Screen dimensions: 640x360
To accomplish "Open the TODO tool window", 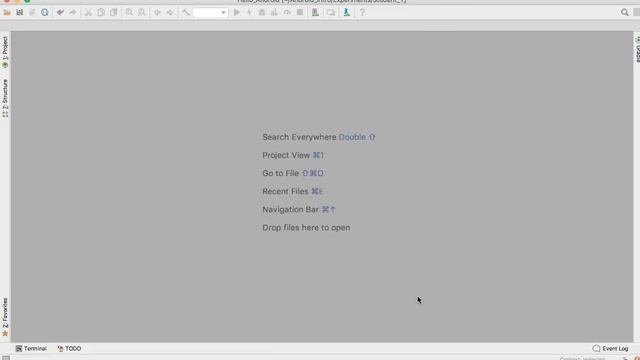I will coord(69,349).
